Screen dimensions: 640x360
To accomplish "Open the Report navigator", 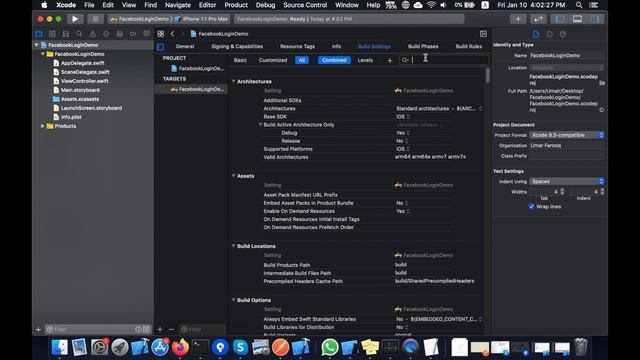I will (147, 34).
